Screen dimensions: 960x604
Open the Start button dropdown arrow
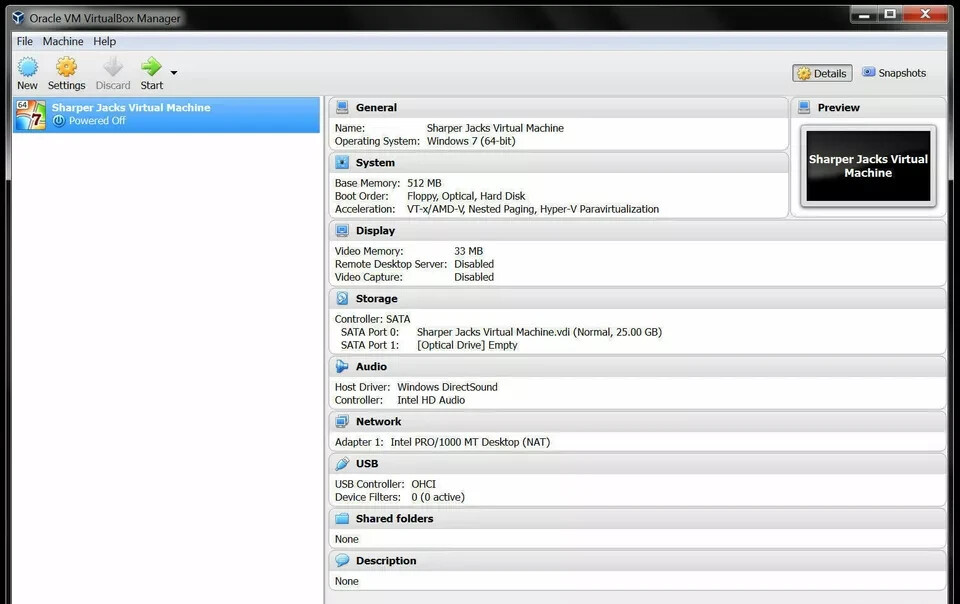[x=174, y=73]
